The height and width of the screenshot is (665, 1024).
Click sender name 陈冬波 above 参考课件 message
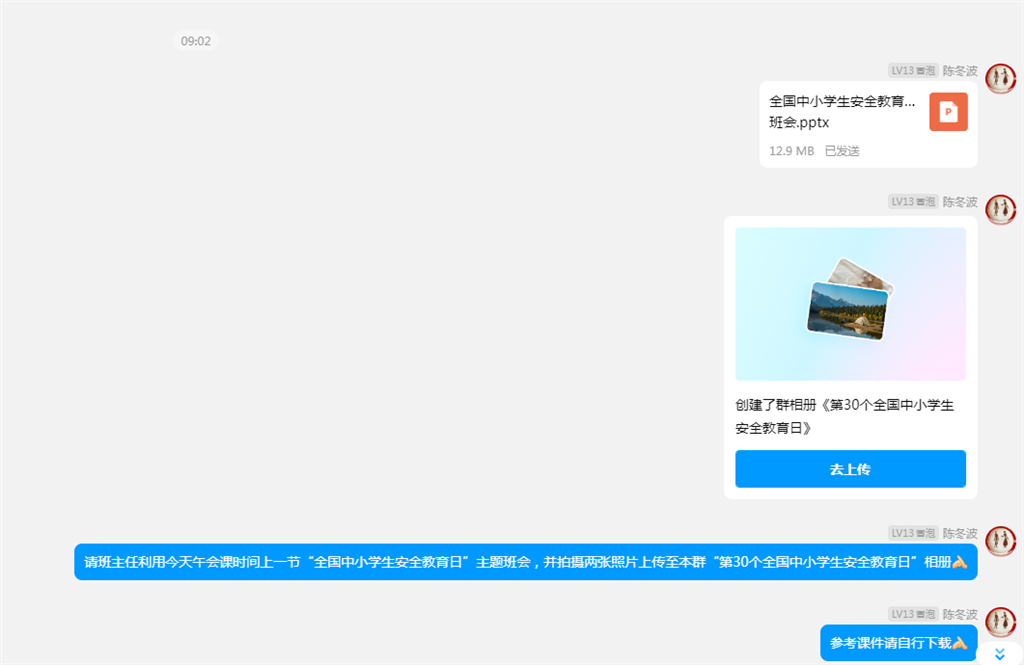(960, 614)
